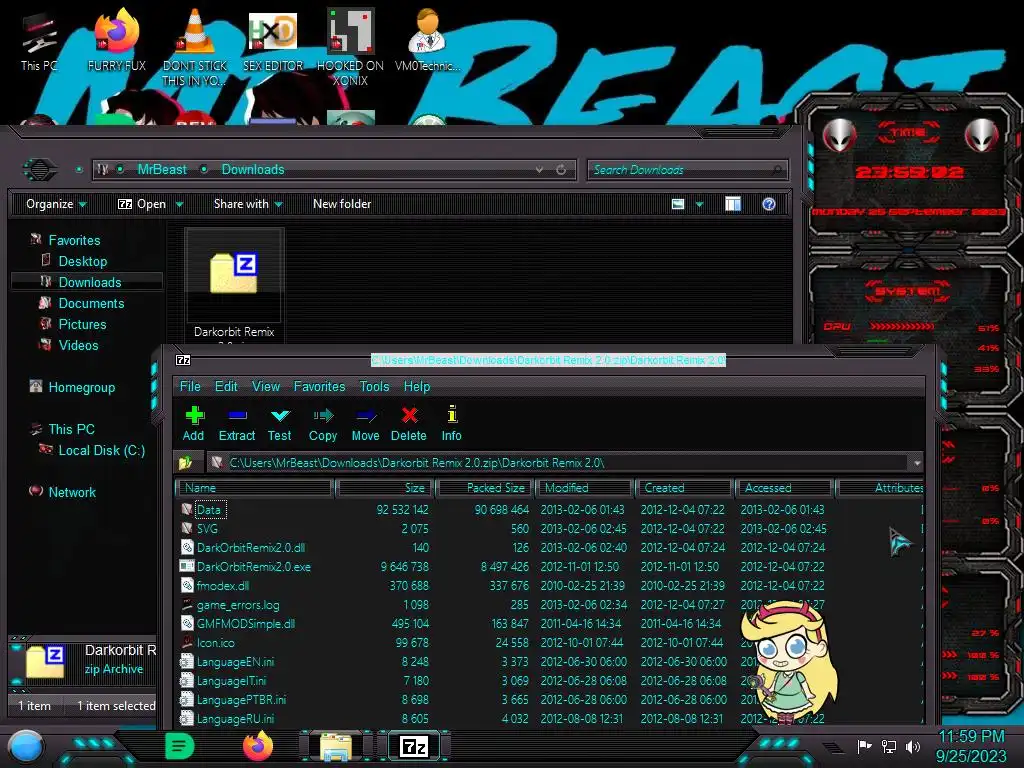
Task: Expand the 7-Zip address path dropdown
Action: (x=917, y=462)
